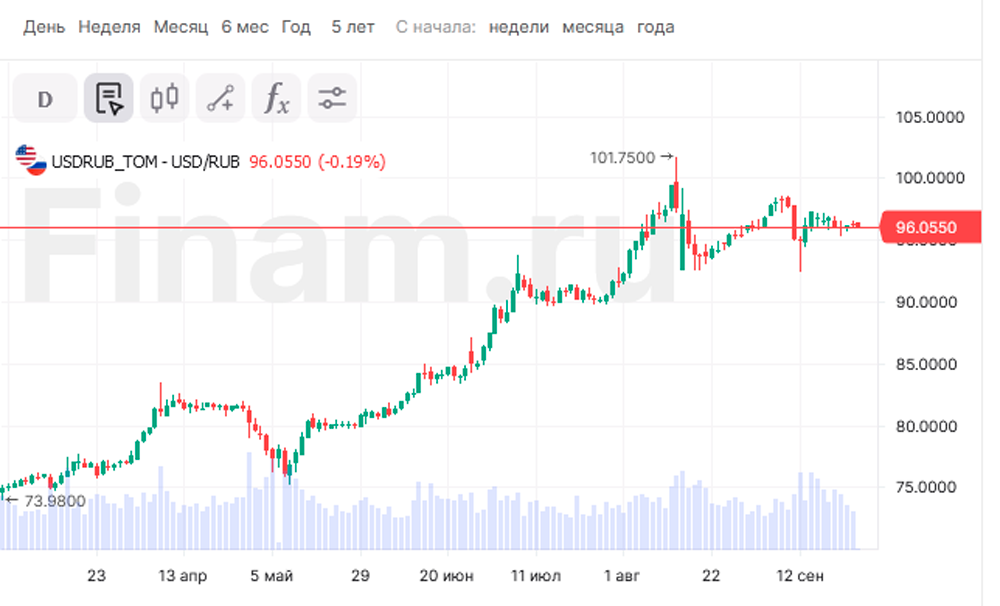The width and height of the screenshot is (1000, 606).
Task: Select the cursor/data window tool icon
Action: tap(108, 98)
